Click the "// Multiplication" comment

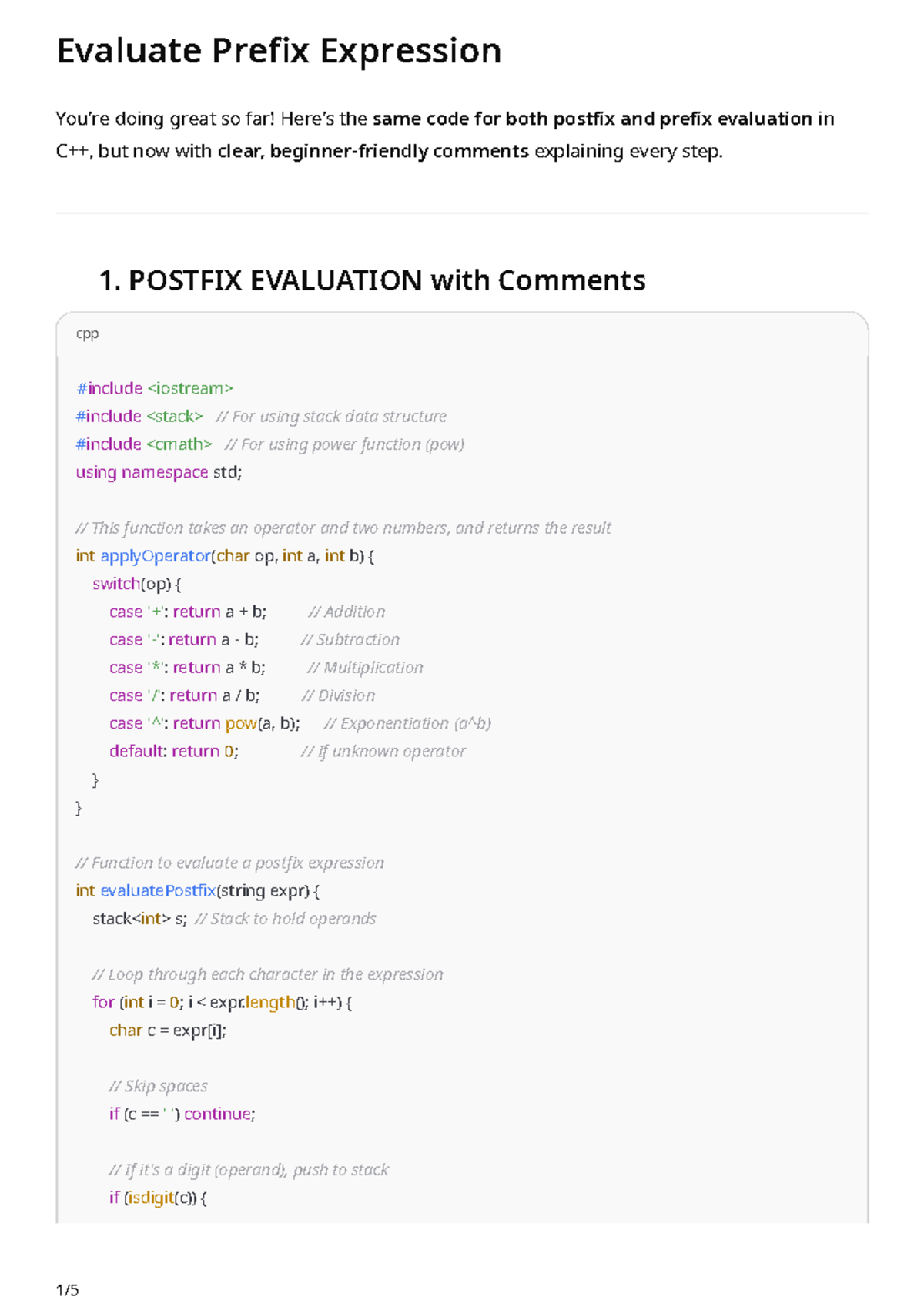[365, 668]
